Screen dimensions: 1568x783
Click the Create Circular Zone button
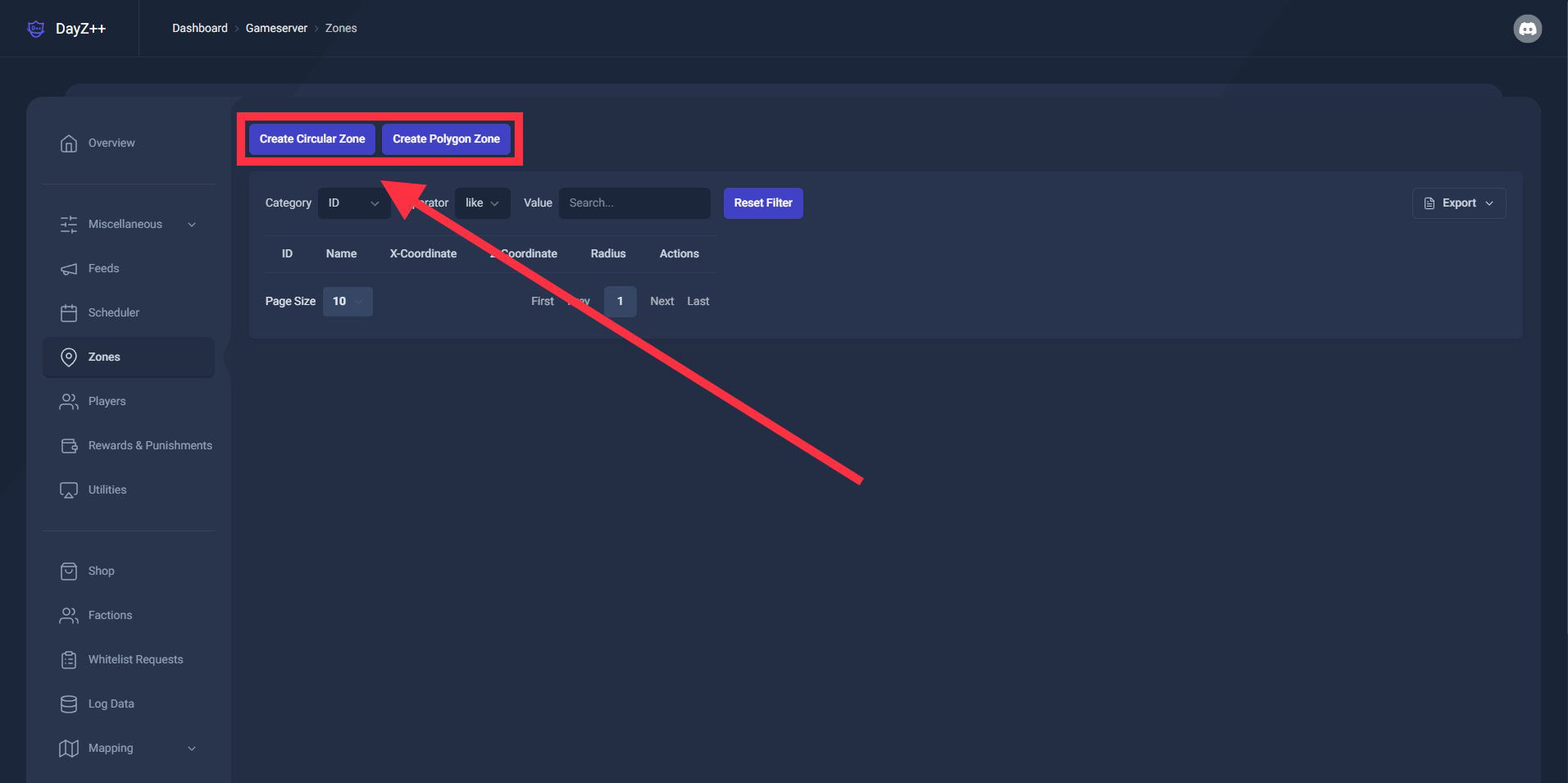(x=312, y=139)
